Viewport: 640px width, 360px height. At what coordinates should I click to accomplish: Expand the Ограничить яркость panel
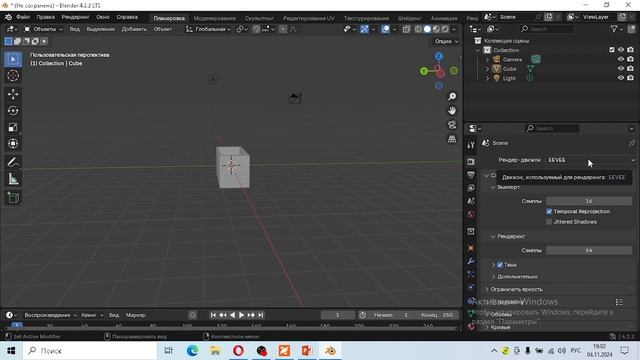point(513,289)
